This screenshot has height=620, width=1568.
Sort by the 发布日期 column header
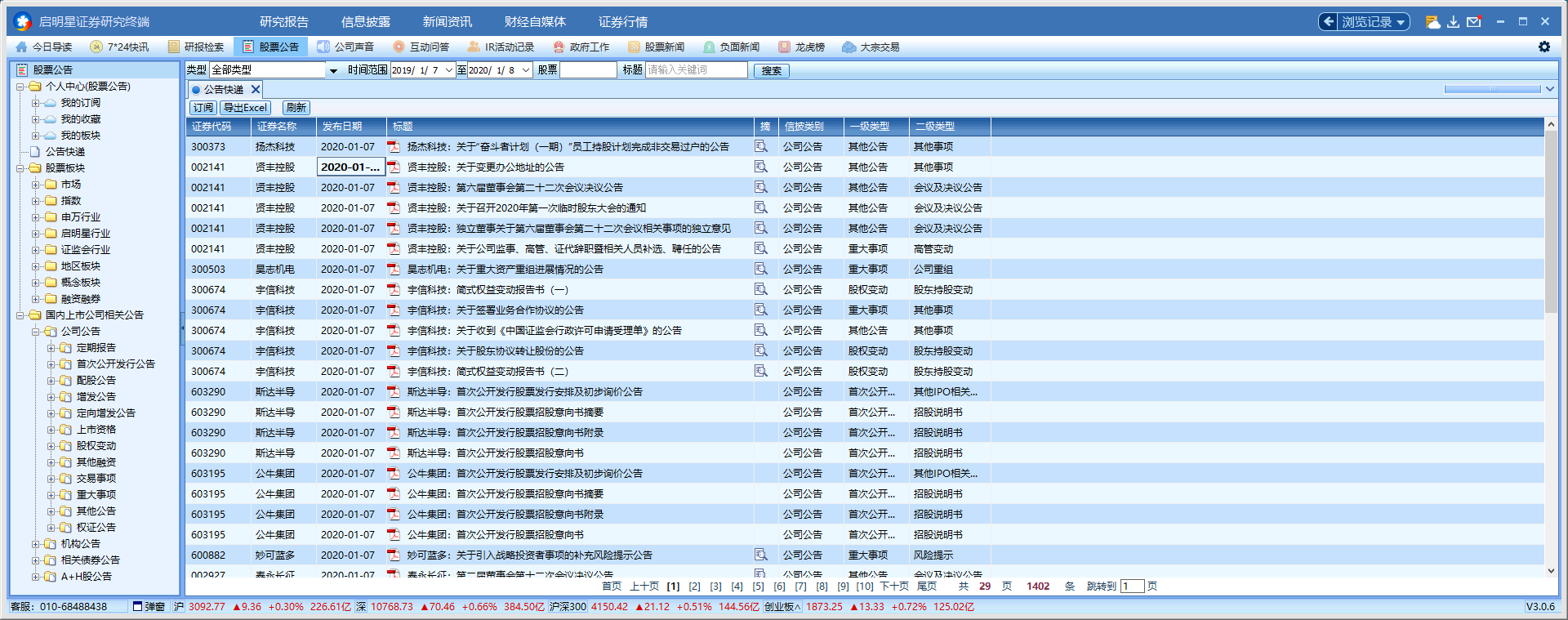tap(350, 127)
